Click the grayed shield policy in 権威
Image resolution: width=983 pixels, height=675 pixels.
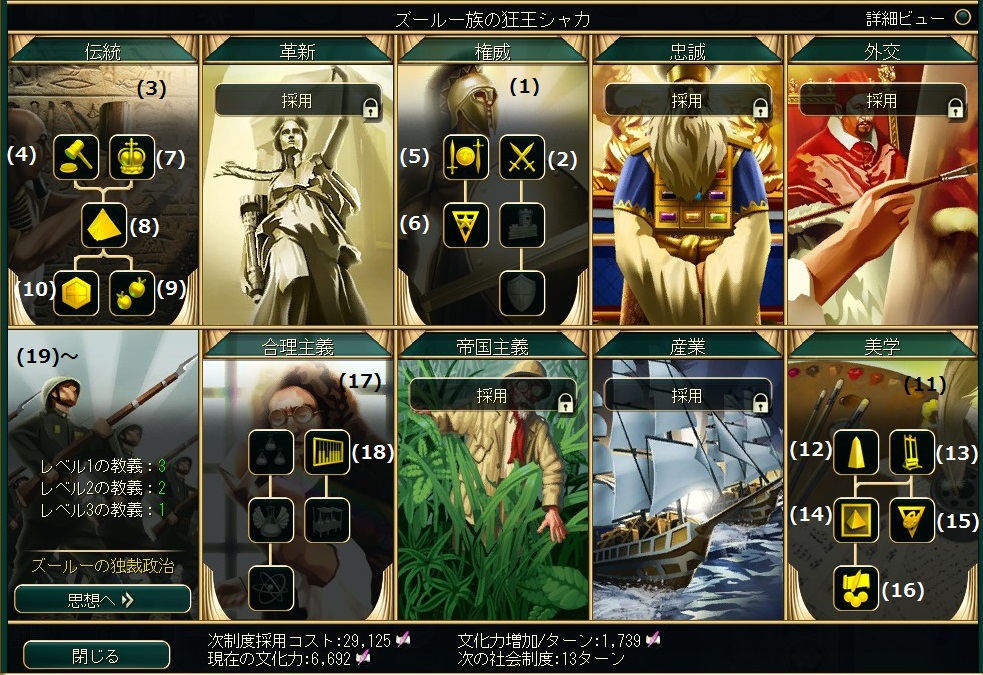(522, 293)
